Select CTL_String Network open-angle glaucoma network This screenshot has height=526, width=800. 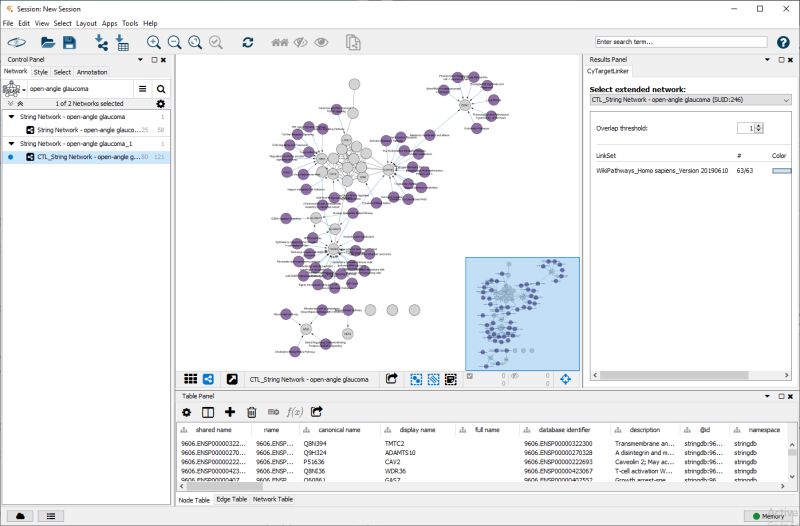pos(87,157)
